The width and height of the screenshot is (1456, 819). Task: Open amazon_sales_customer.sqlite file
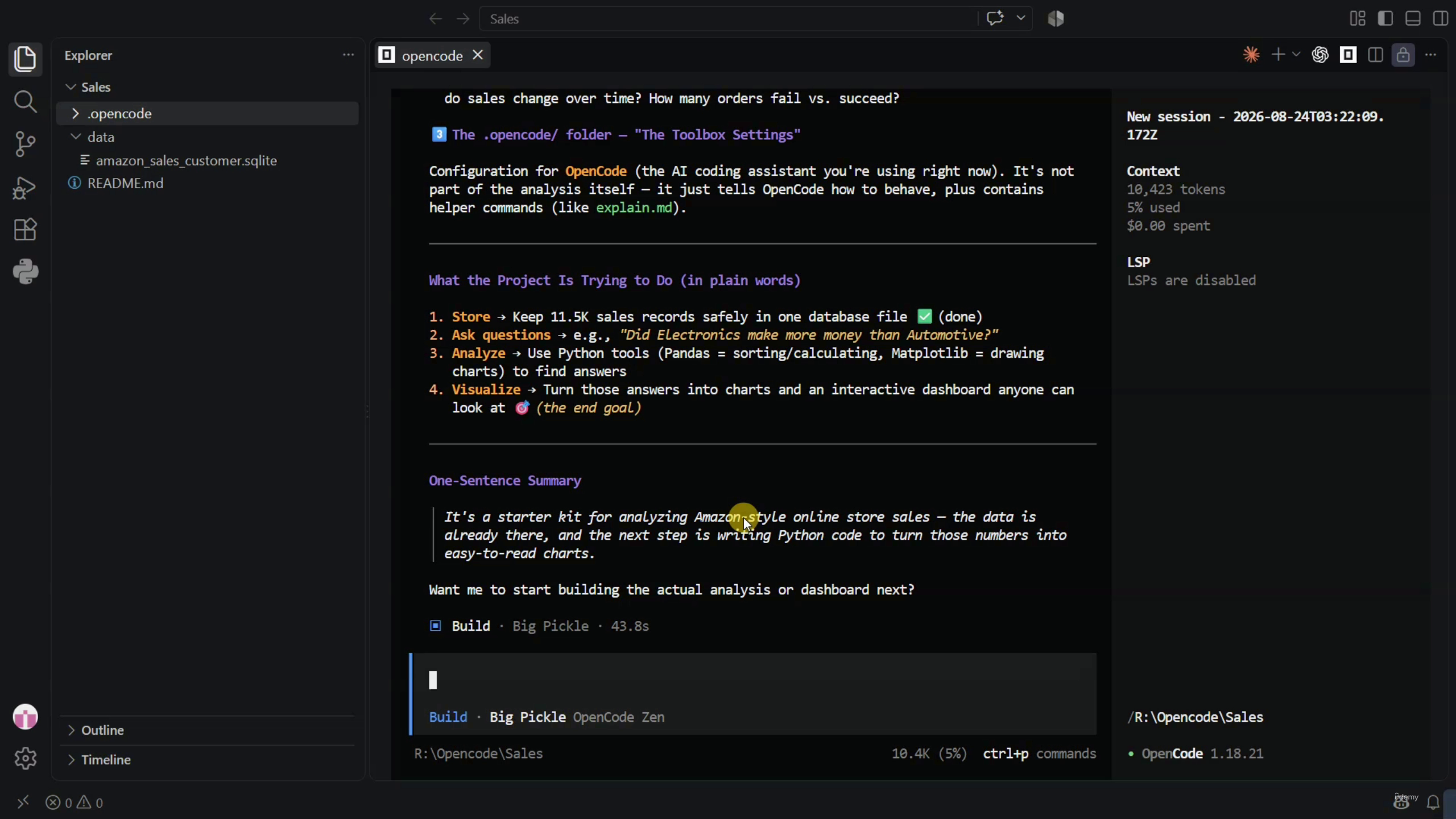tap(186, 160)
